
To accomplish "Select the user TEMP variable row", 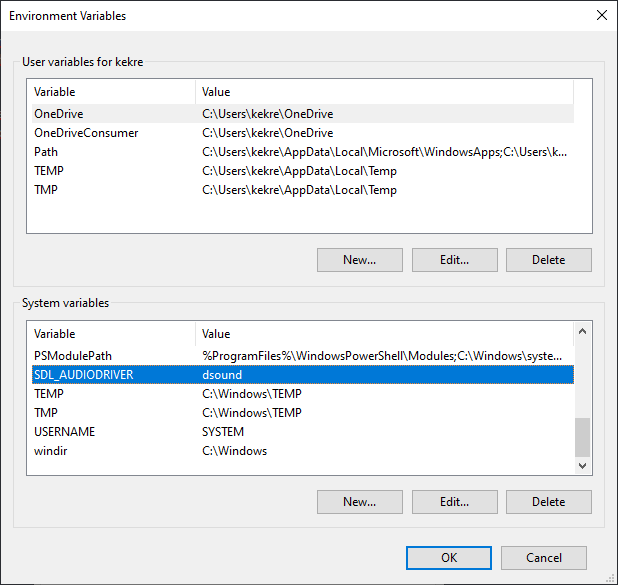I will point(49,171).
